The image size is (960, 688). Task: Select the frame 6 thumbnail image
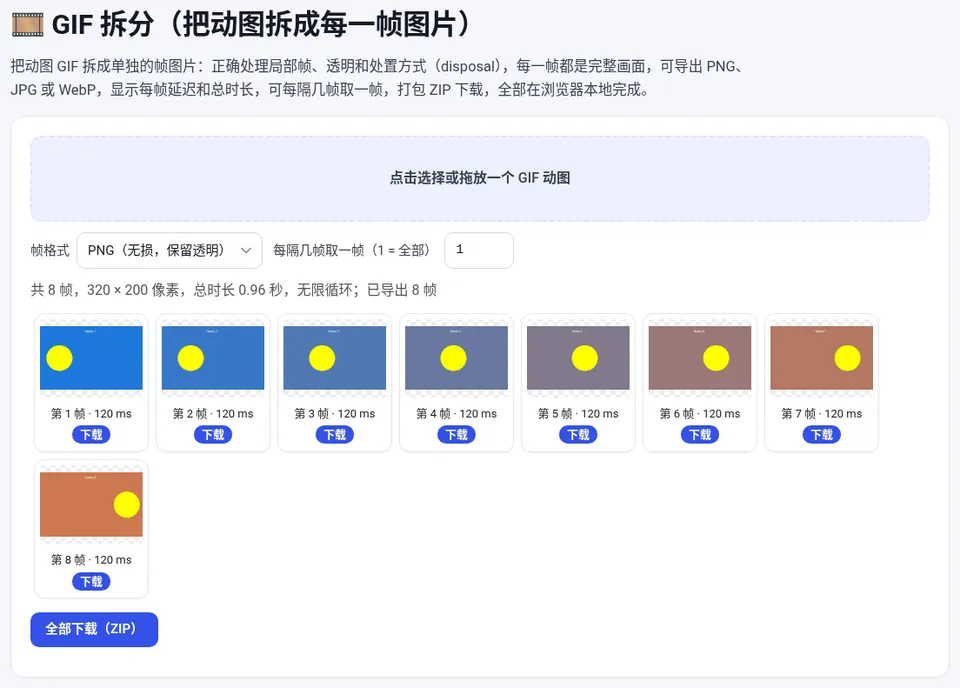coord(700,358)
